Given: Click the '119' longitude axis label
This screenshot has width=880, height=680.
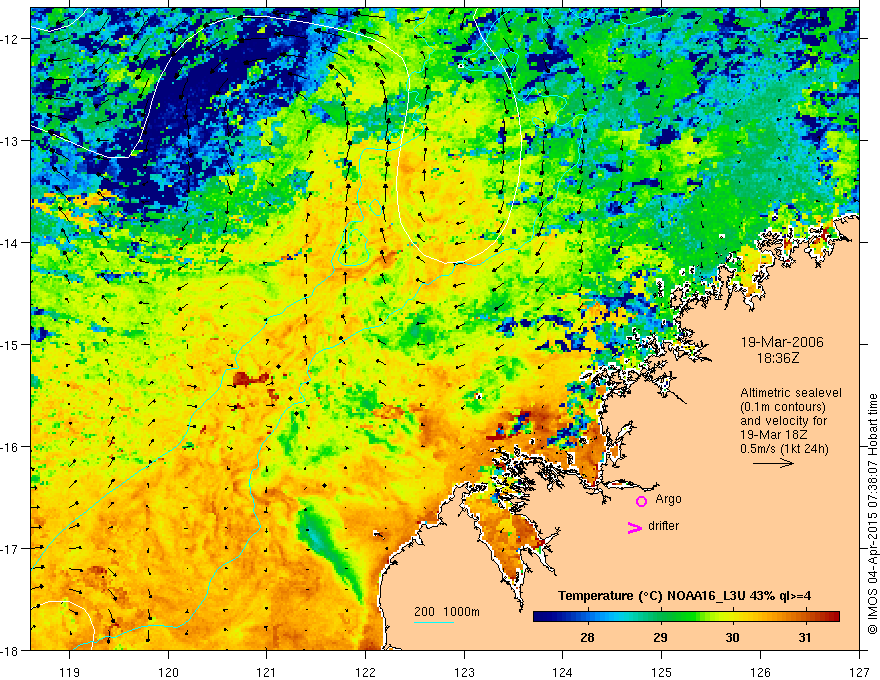Looking at the screenshot, I should [x=70, y=672].
